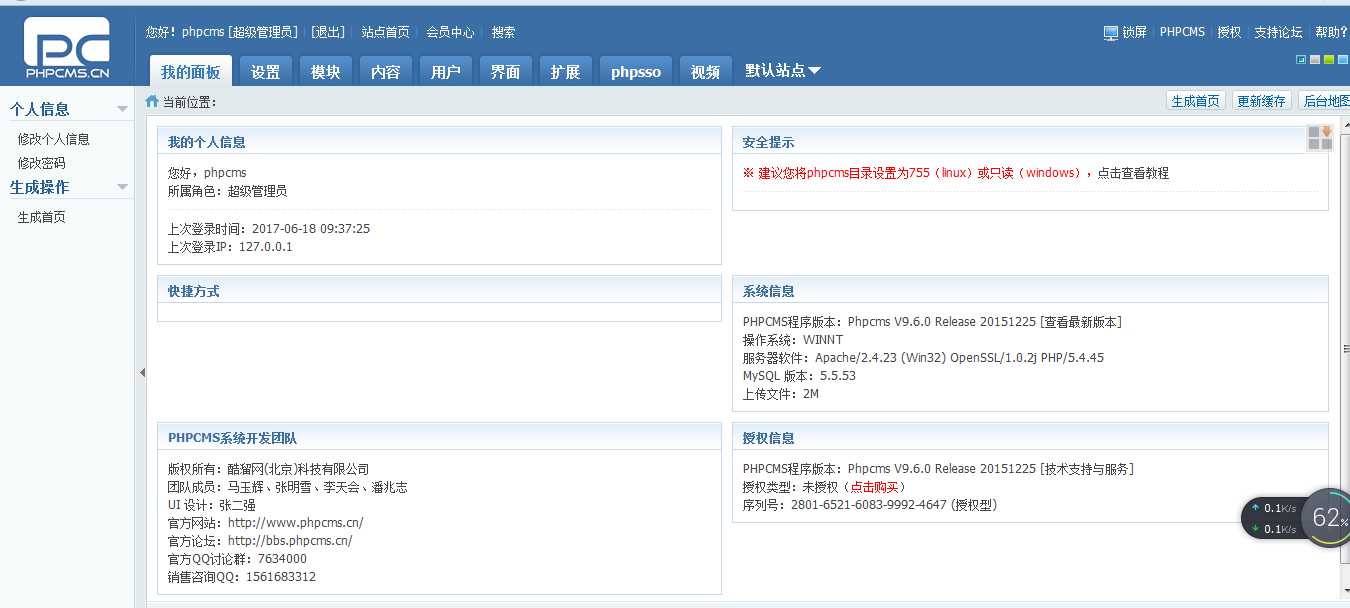Open 修改密码 in the sidebar
This screenshot has width=1350, height=608.
pyautogui.click(x=41, y=163)
